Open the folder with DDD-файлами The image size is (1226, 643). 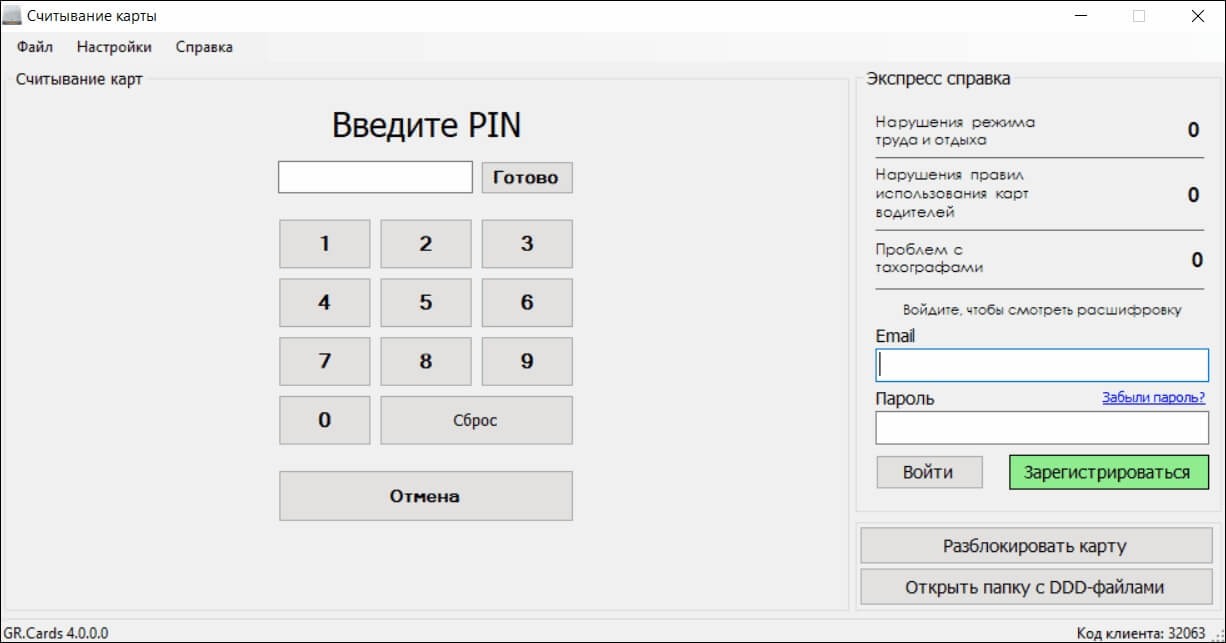[1035, 587]
